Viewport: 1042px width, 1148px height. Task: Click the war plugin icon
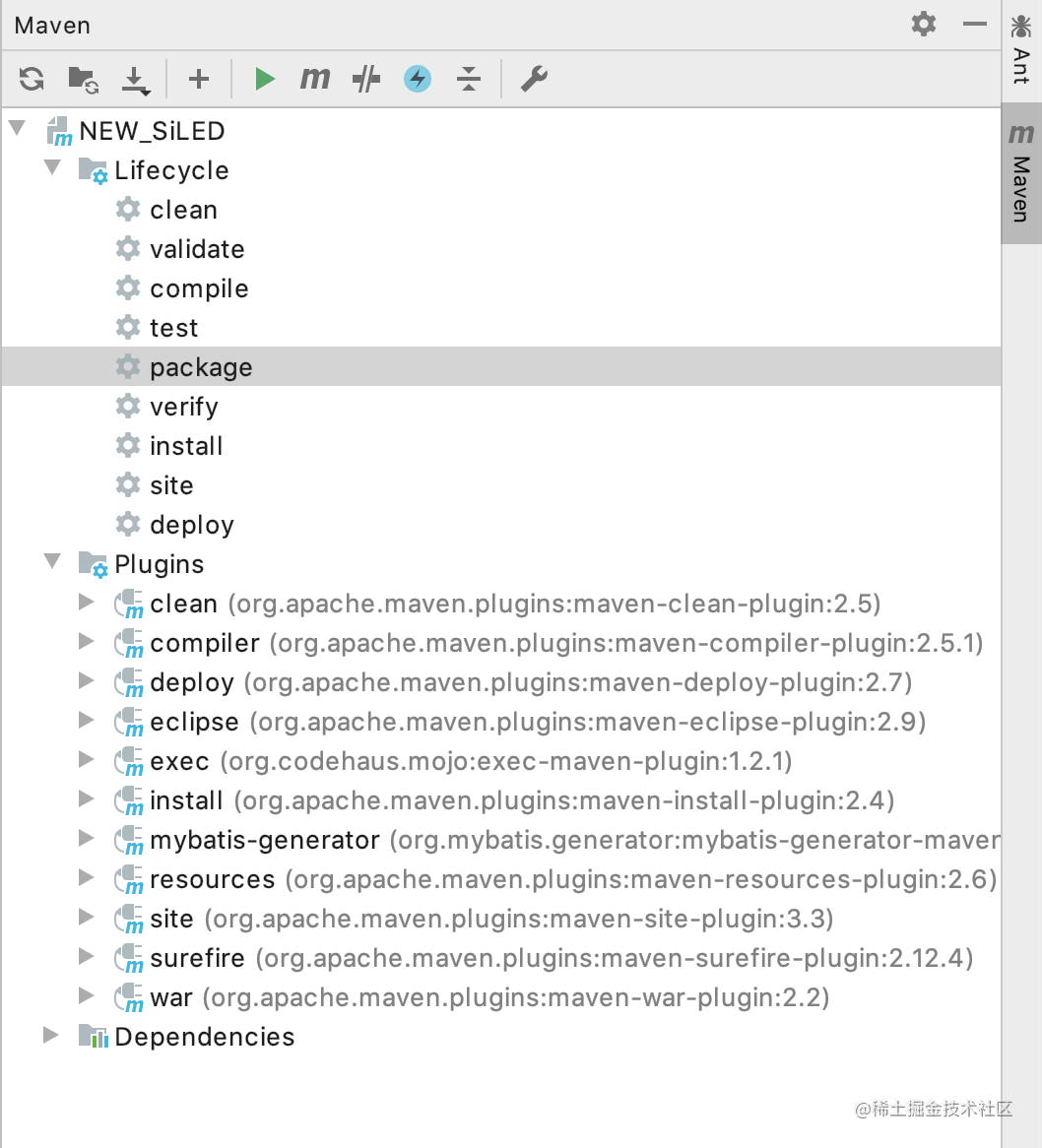pyautogui.click(x=129, y=998)
